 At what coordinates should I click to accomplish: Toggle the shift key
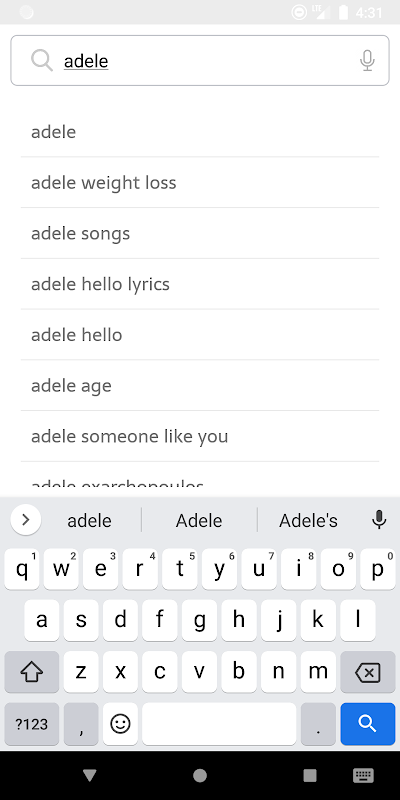(32, 672)
